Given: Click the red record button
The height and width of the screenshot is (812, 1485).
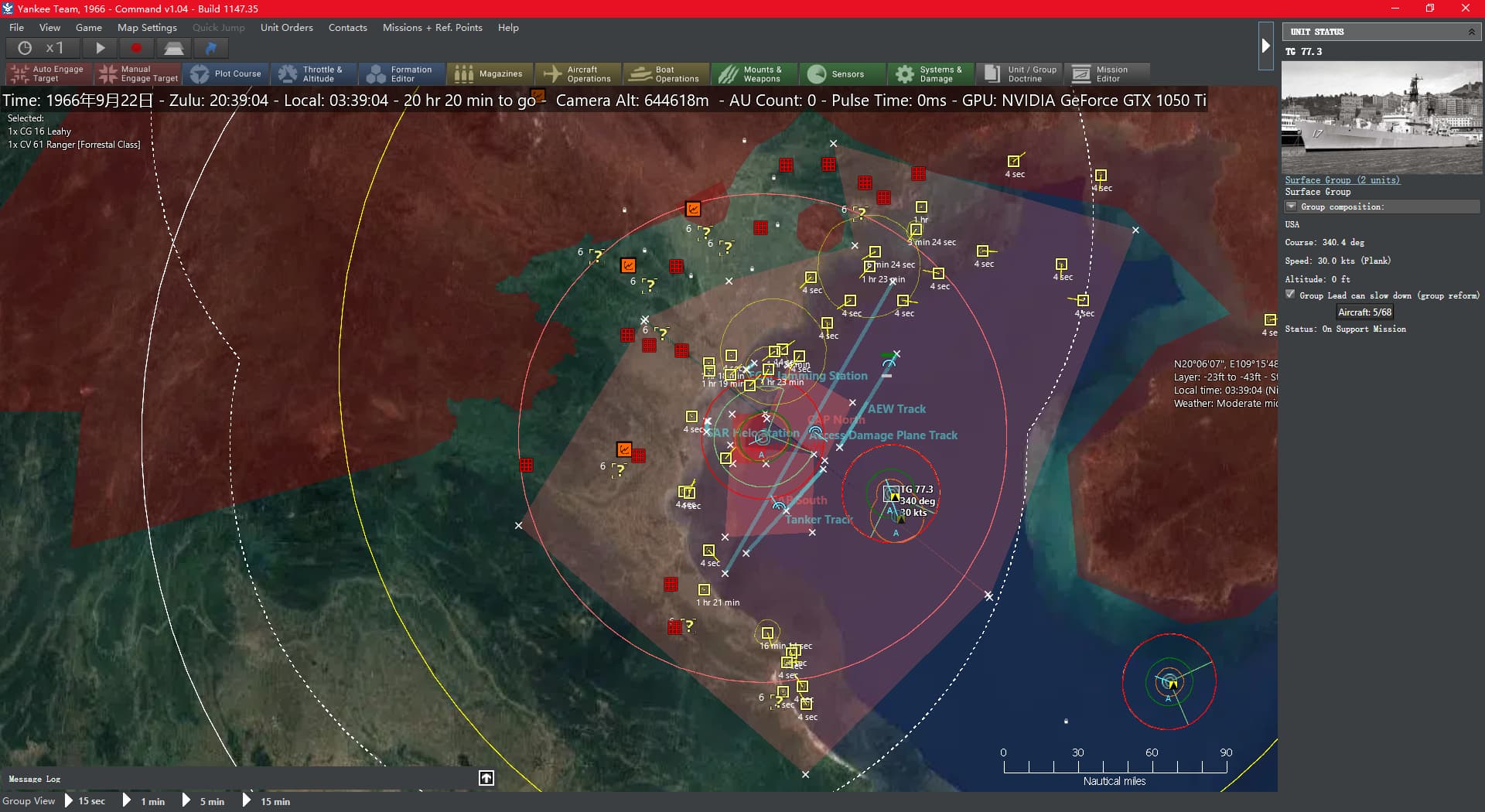Looking at the screenshot, I should (x=136, y=48).
